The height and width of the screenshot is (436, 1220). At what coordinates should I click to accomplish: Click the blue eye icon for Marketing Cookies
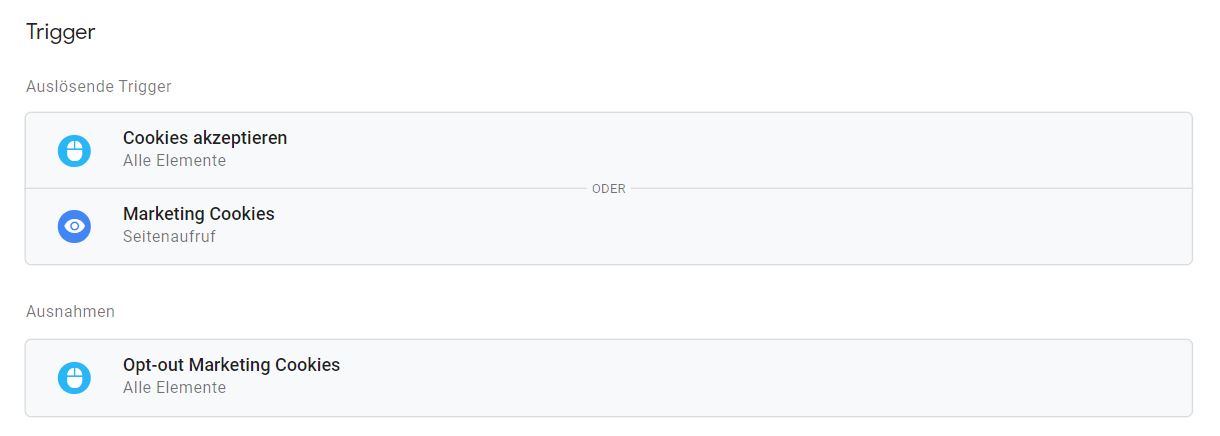(x=74, y=226)
